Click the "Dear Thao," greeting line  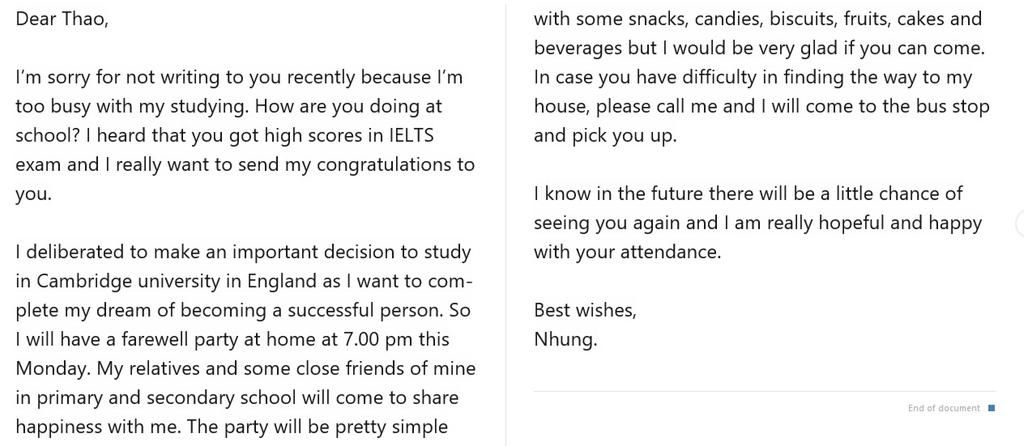click(62, 19)
